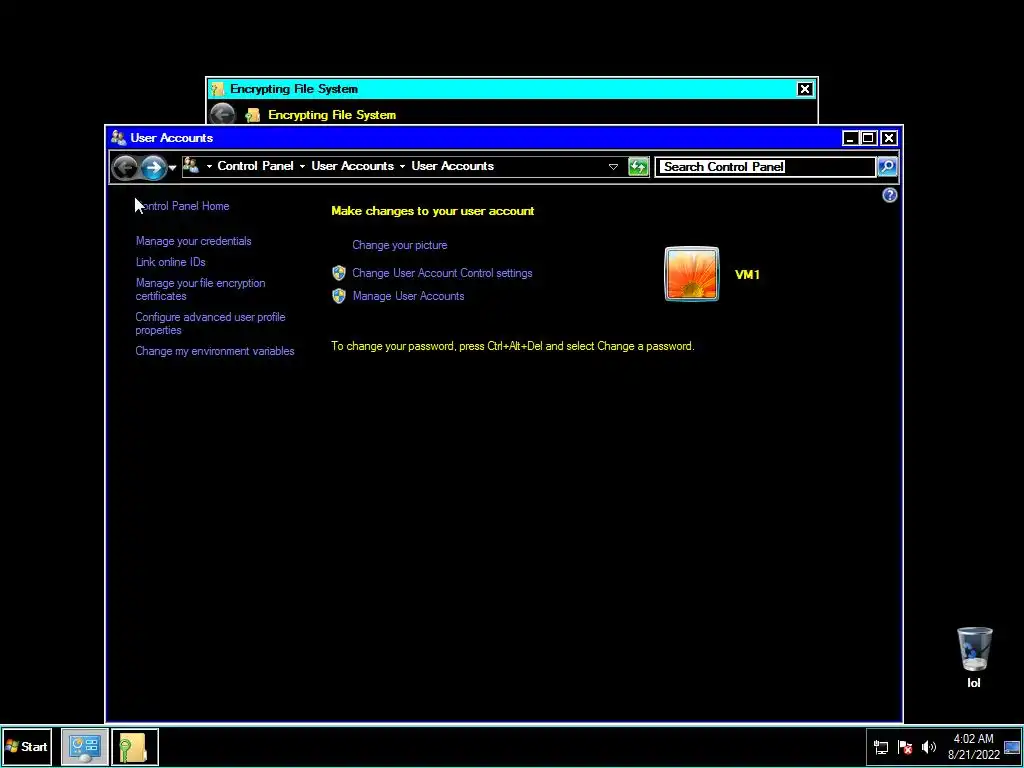Viewport: 1024px width, 768px height.
Task: Close the User Accounts window
Action: click(x=888, y=138)
